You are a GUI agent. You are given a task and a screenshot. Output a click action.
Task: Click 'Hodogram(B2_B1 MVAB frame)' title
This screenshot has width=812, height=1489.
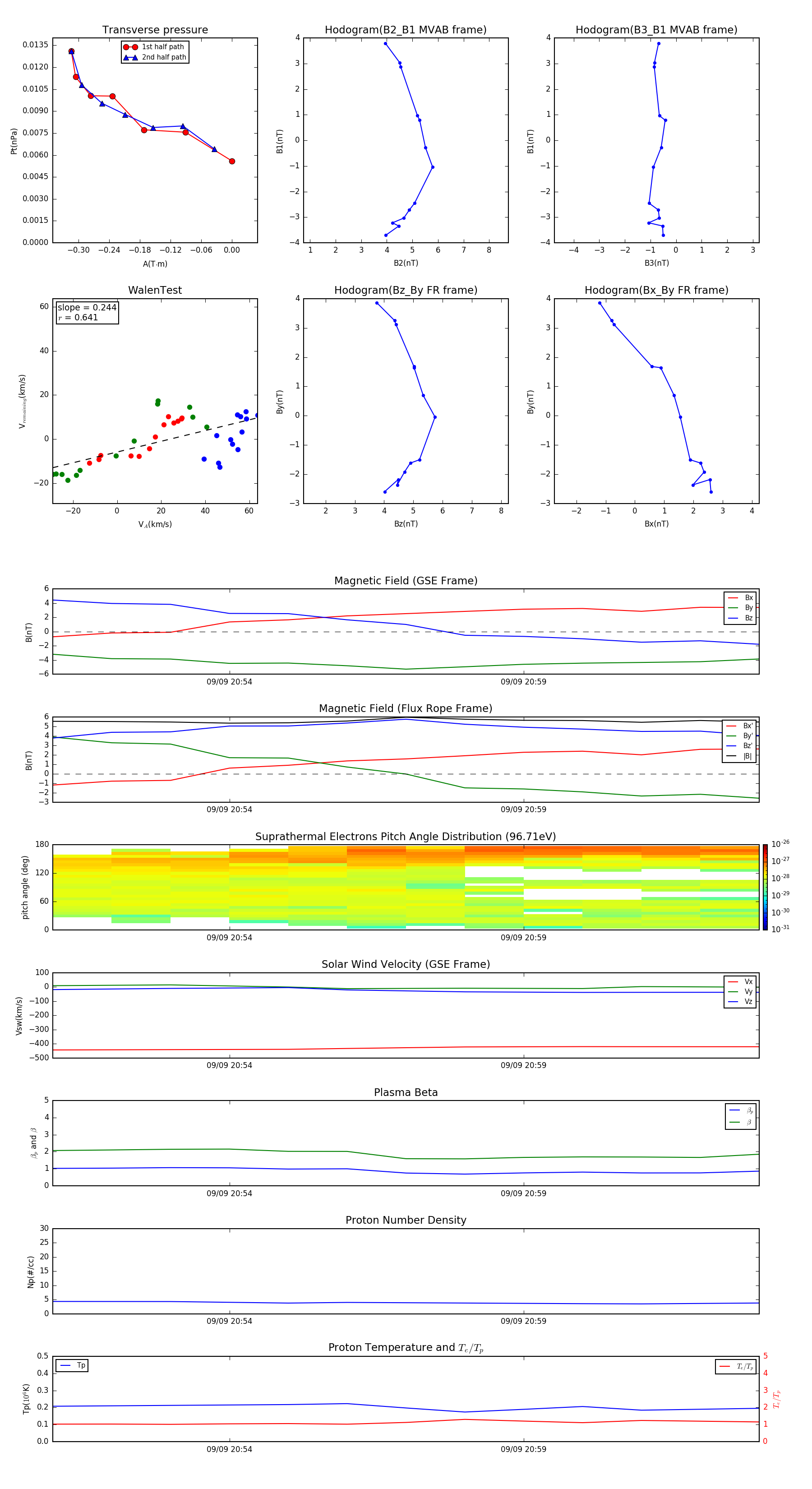pyautogui.click(x=406, y=29)
